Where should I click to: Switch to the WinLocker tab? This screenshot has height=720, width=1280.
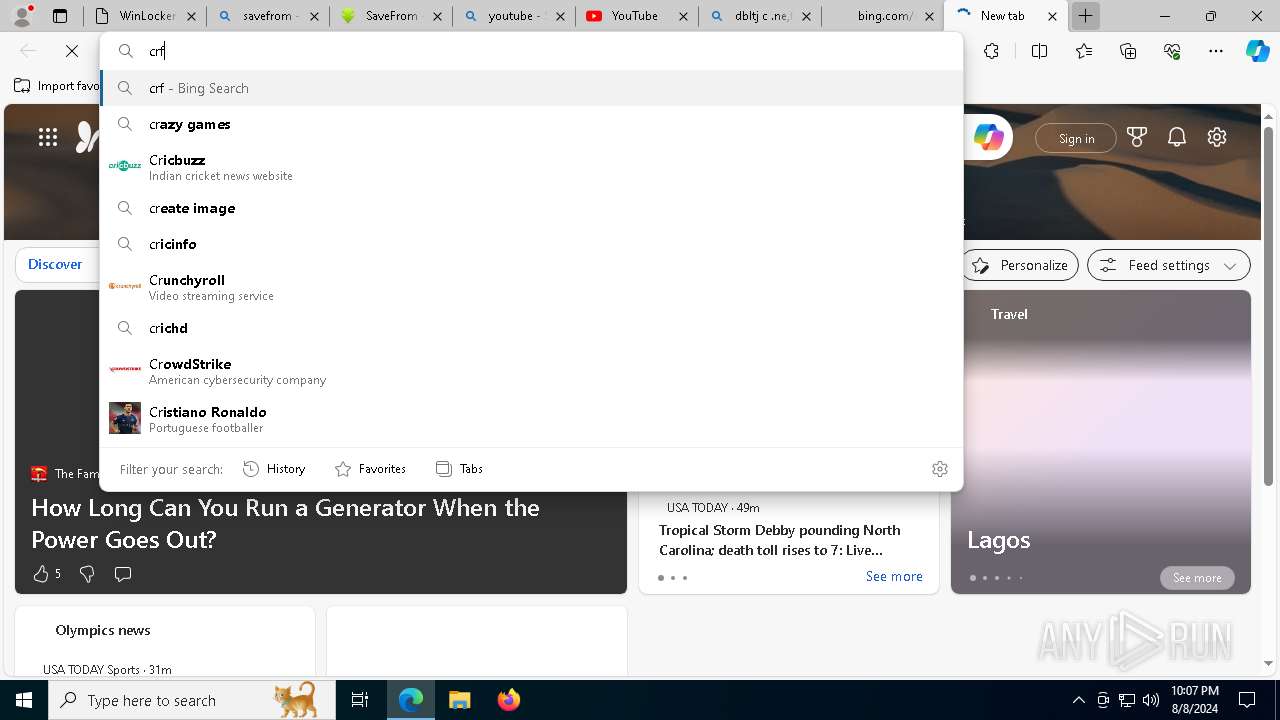(x=145, y=16)
